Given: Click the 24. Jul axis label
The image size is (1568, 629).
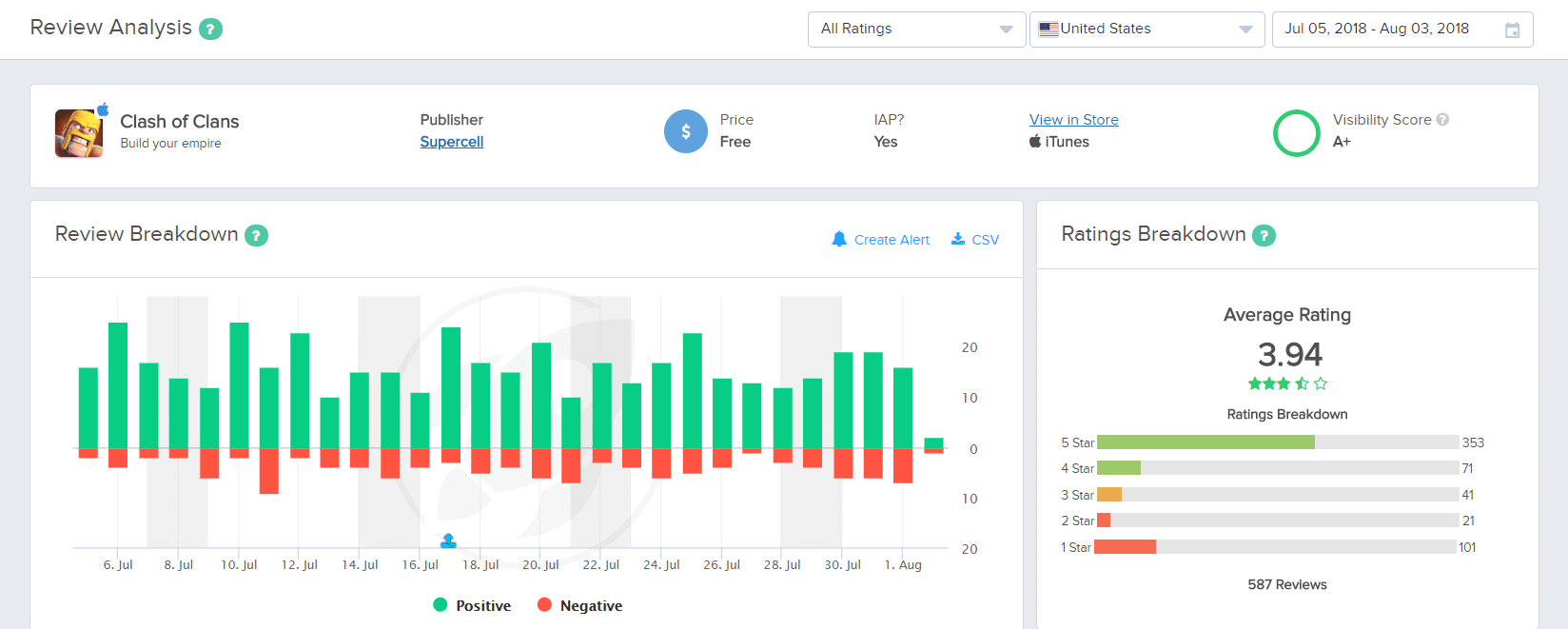Looking at the screenshot, I should [x=661, y=565].
